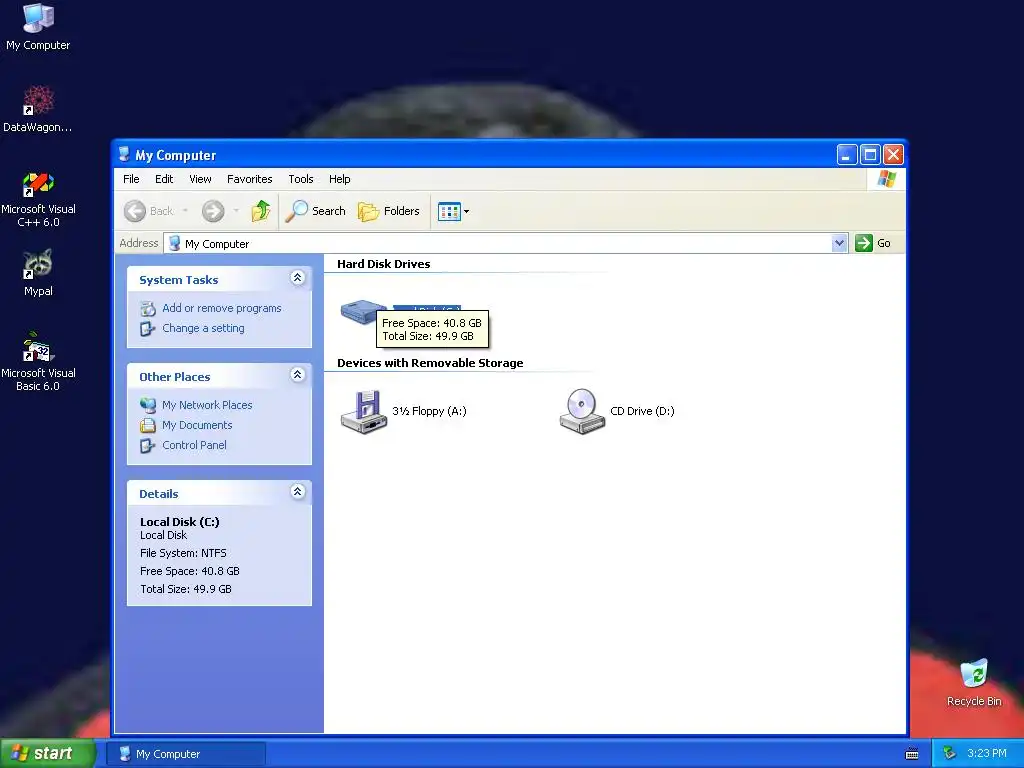Open the File menu
1024x768 pixels.
coord(131,179)
